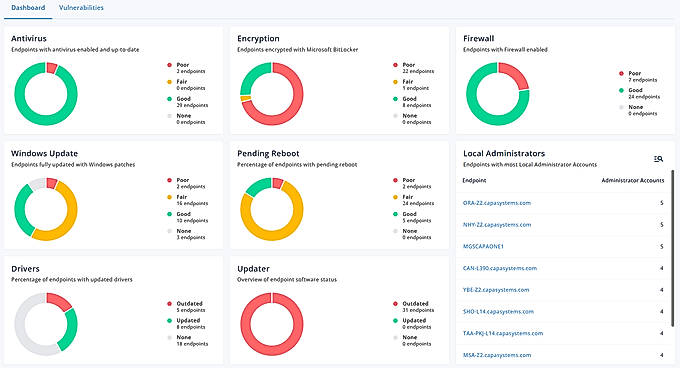Click account count for ORA-22.capasystems.com row
The height and width of the screenshot is (368, 680).
(x=662, y=203)
